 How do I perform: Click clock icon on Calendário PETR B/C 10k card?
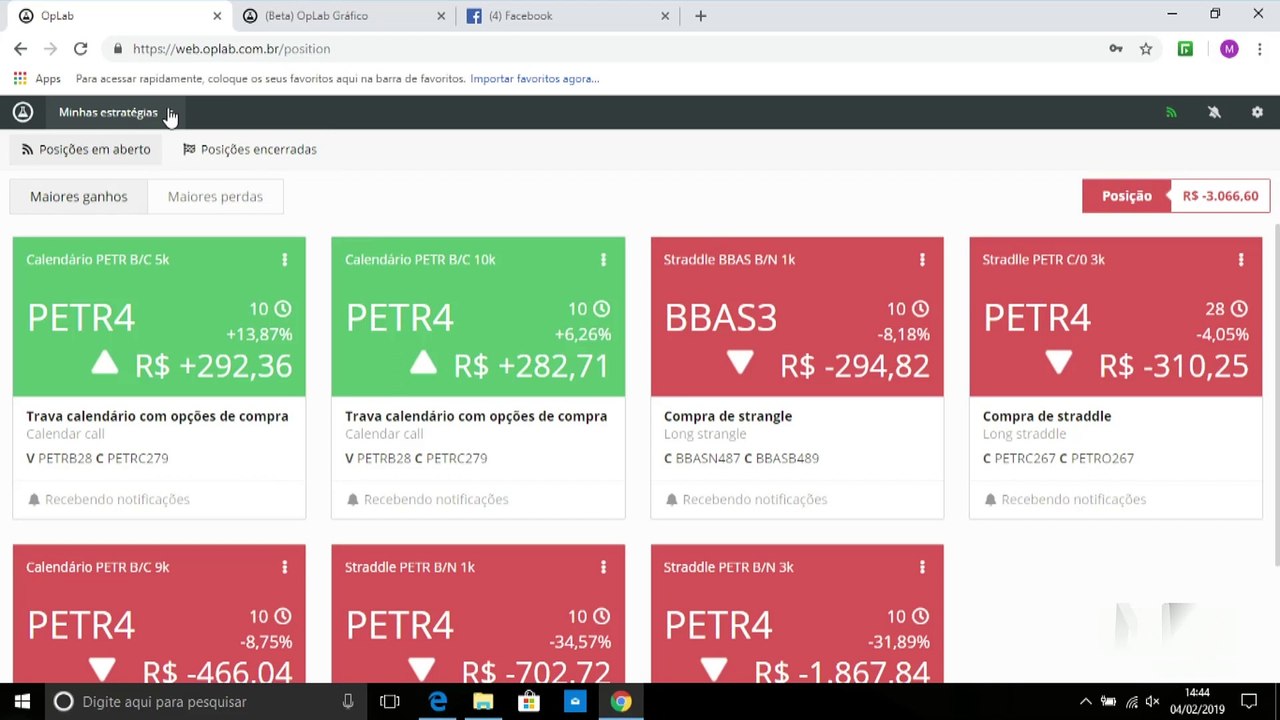pos(601,309)
